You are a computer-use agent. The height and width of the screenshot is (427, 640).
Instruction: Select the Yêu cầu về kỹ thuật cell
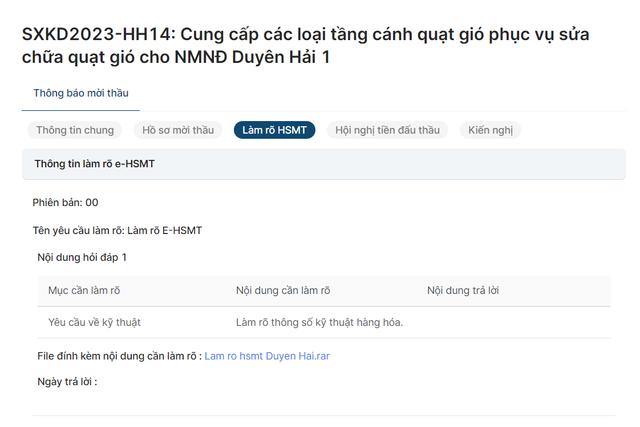pyautogui.click(x=95, y=322)
